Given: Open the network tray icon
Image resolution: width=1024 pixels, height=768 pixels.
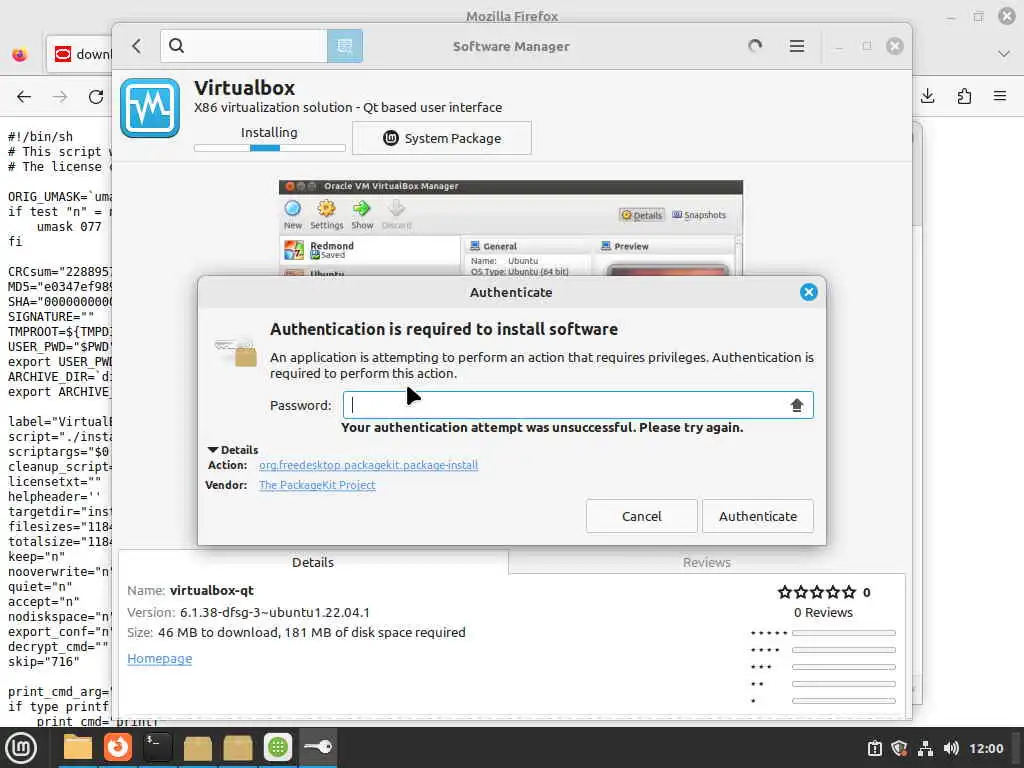Looking at the screenshot, I should (925, 748).
